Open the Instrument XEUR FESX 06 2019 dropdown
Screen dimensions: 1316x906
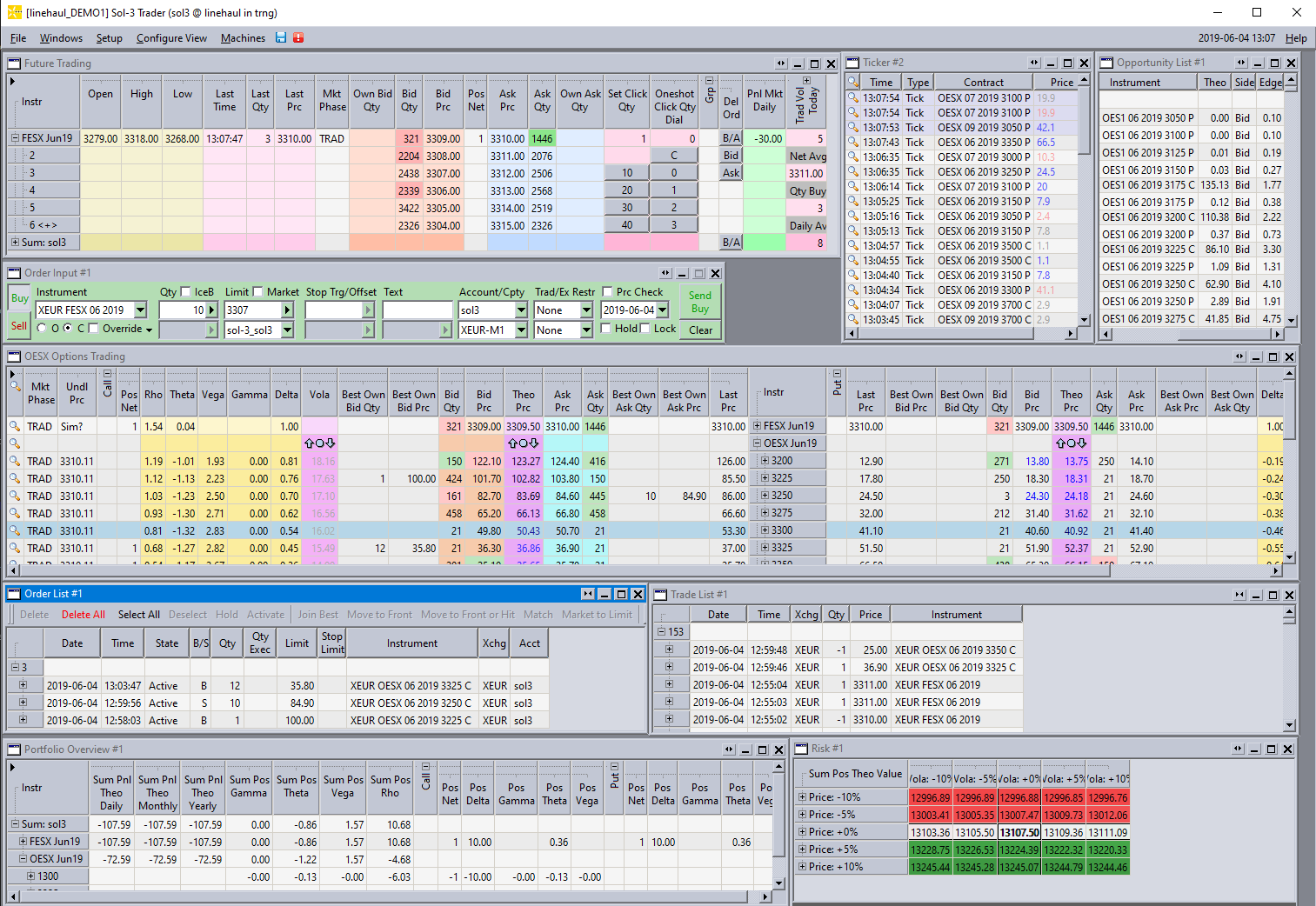pos(140,310)
